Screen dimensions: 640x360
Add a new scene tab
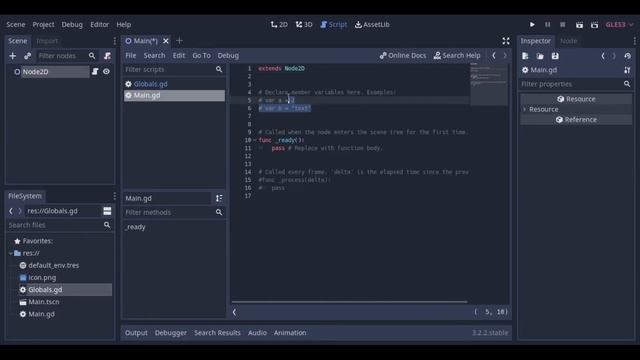click(x=179, y=41)
